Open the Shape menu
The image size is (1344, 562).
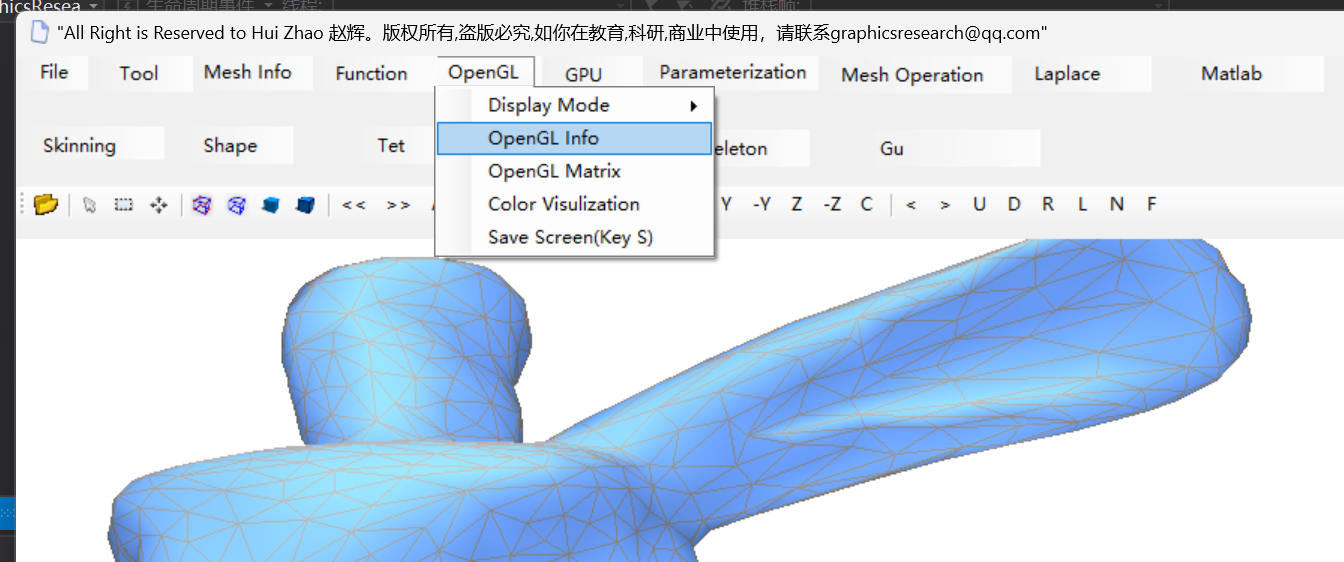point(230,145)
